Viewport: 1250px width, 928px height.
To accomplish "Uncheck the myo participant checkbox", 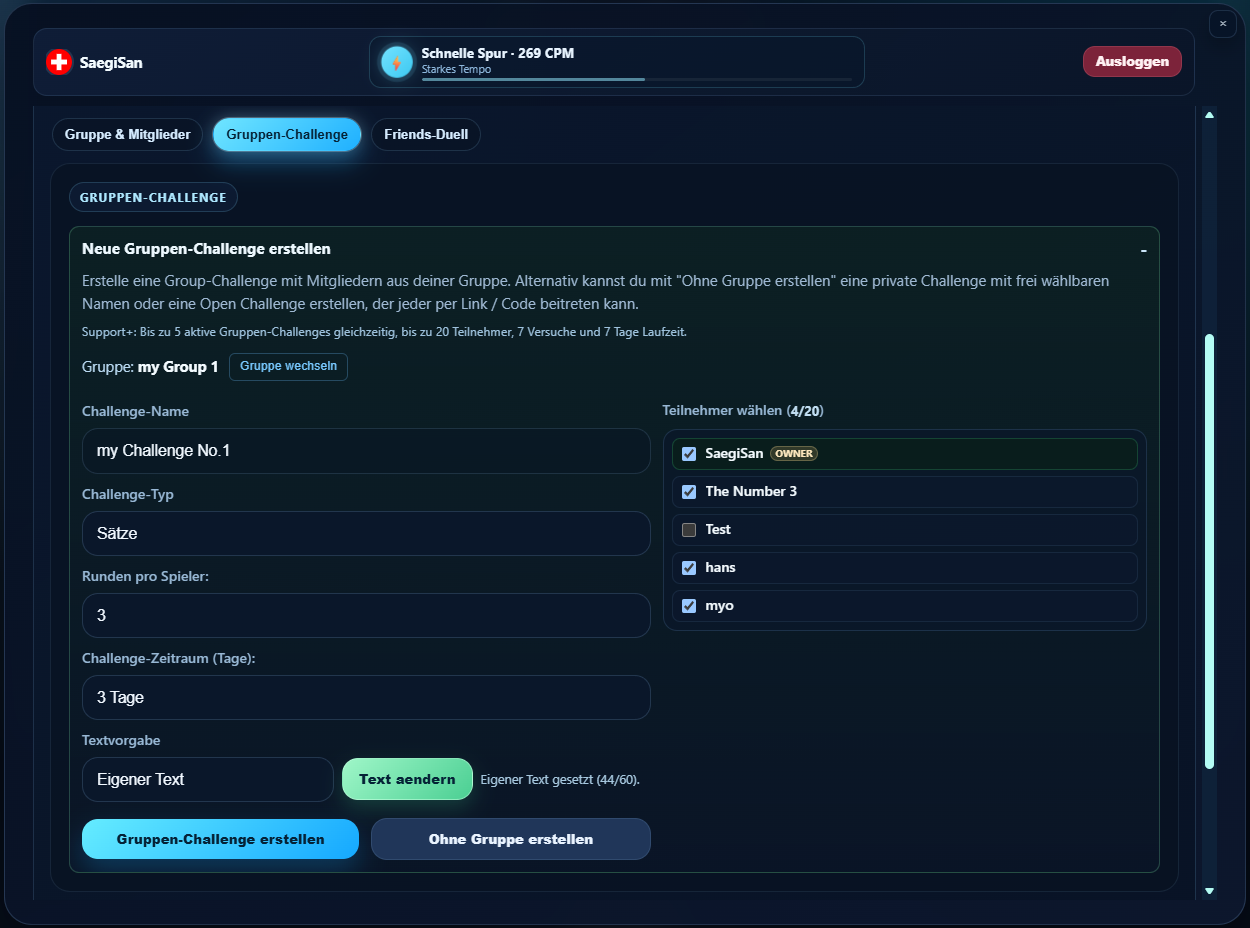I will [689, 606].
